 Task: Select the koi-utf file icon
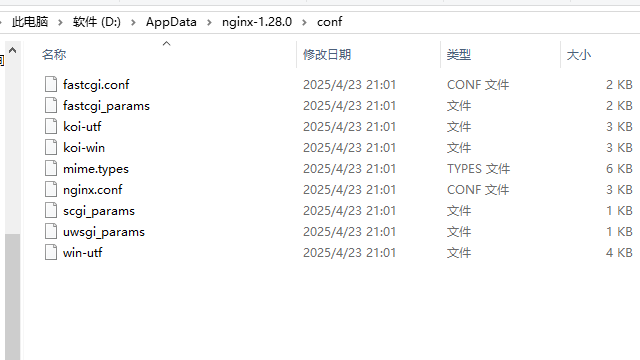tap(51, 127)
